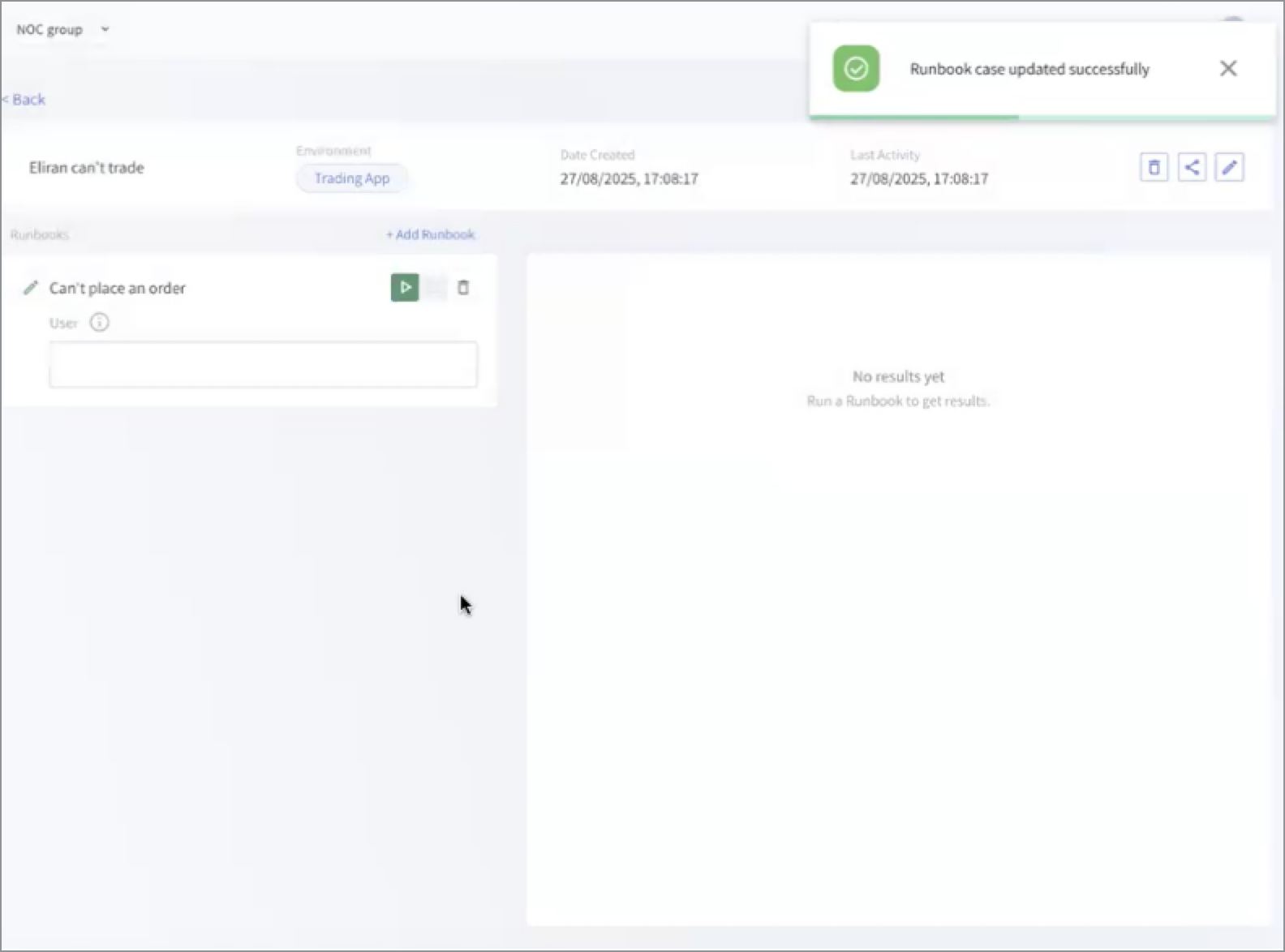The image size is (1285, 952).
Task: Share the Eliran can't trade case
Action: click(1192, 168)
